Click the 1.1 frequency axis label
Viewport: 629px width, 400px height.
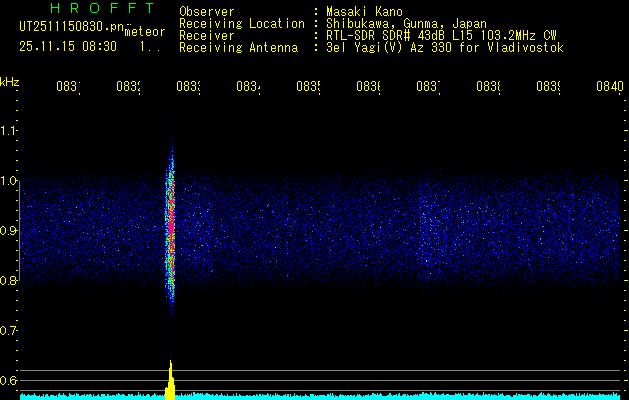click(9, 131)
